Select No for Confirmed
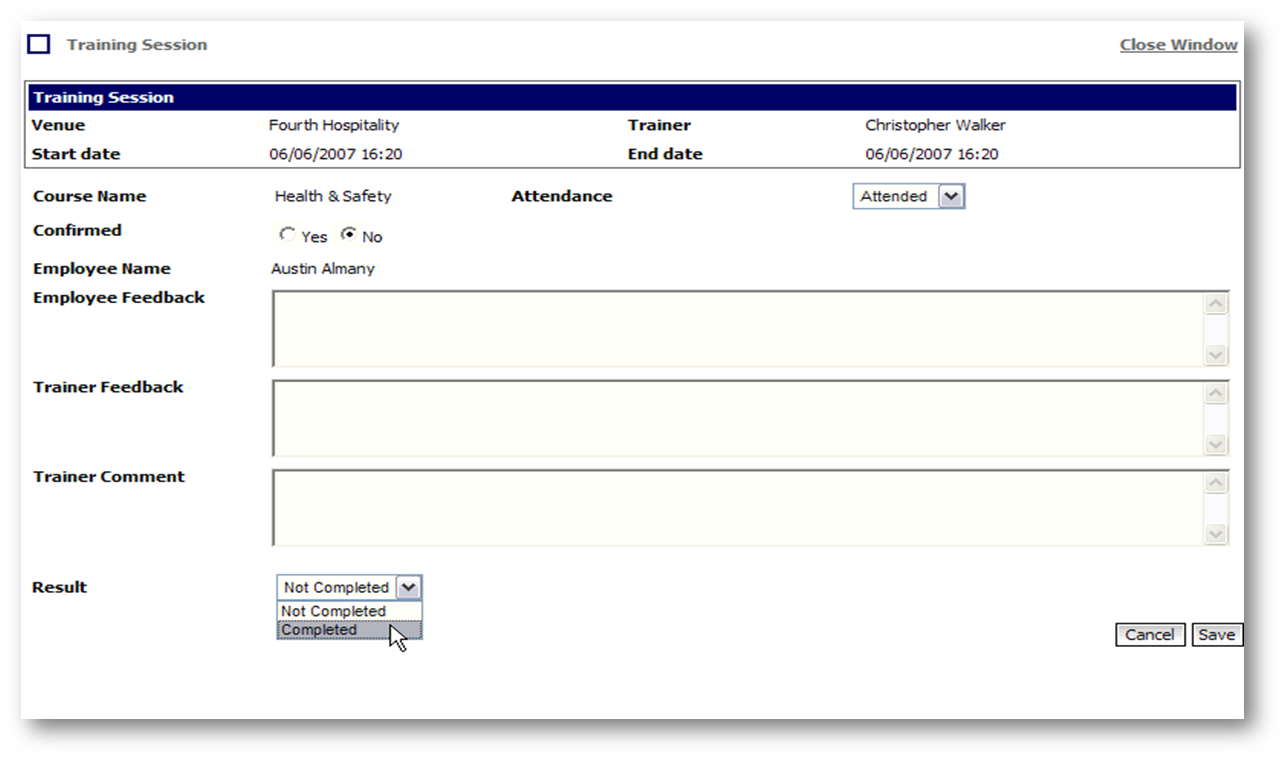Screen dimensions: 1286x761 coord(349,235)
